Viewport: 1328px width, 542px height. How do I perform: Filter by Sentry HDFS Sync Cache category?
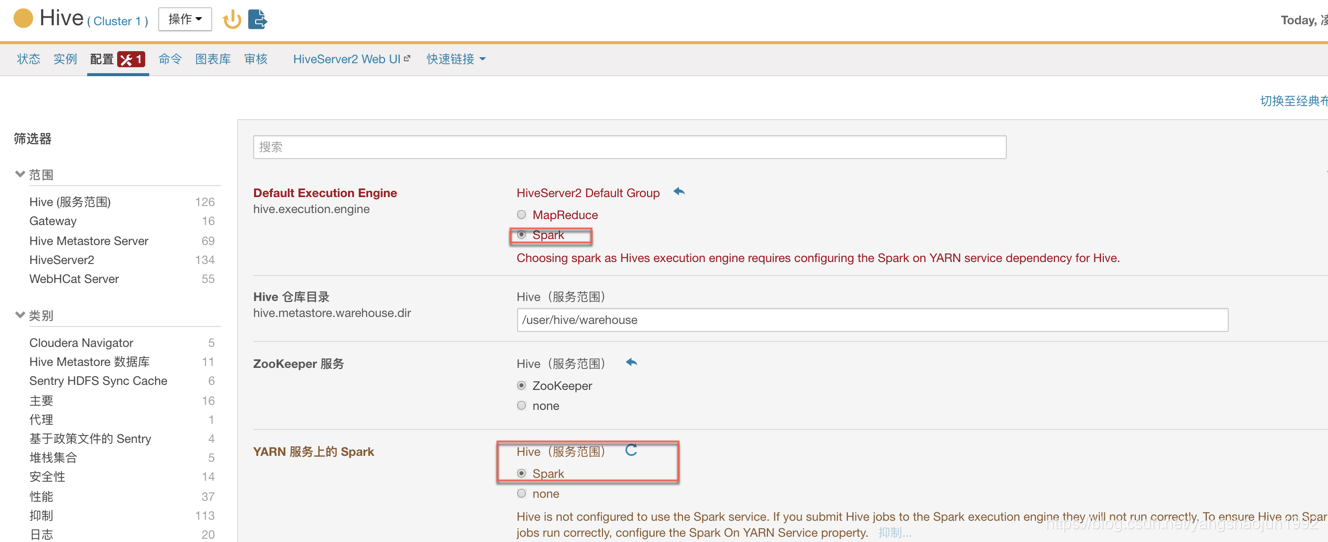tap(98, 381)
